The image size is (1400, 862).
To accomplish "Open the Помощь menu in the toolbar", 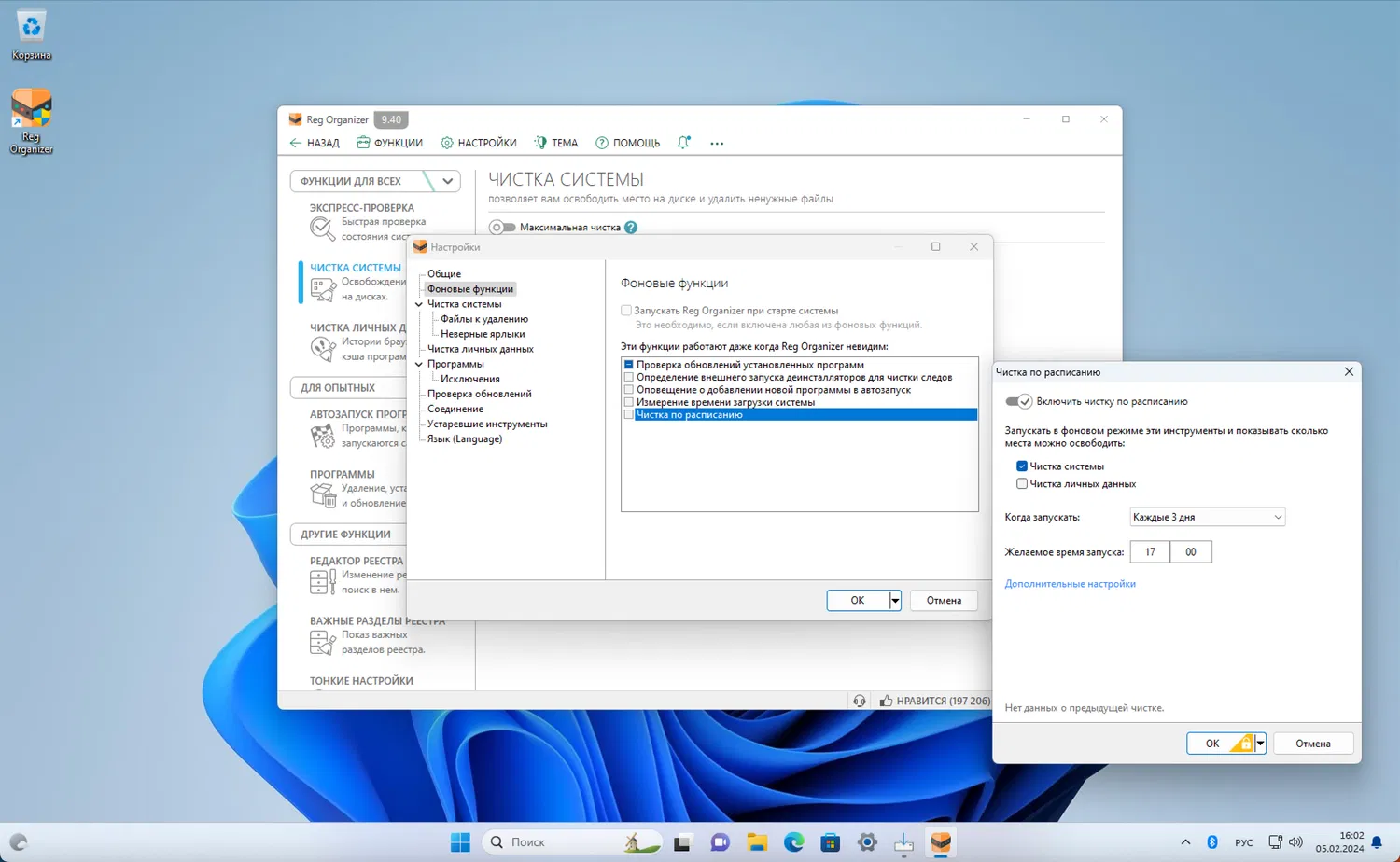I will pos(627,143).
